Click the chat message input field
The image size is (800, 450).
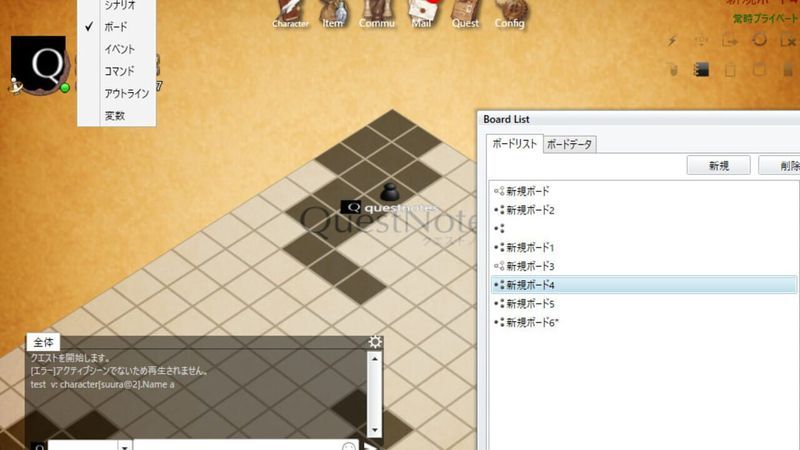237,445
